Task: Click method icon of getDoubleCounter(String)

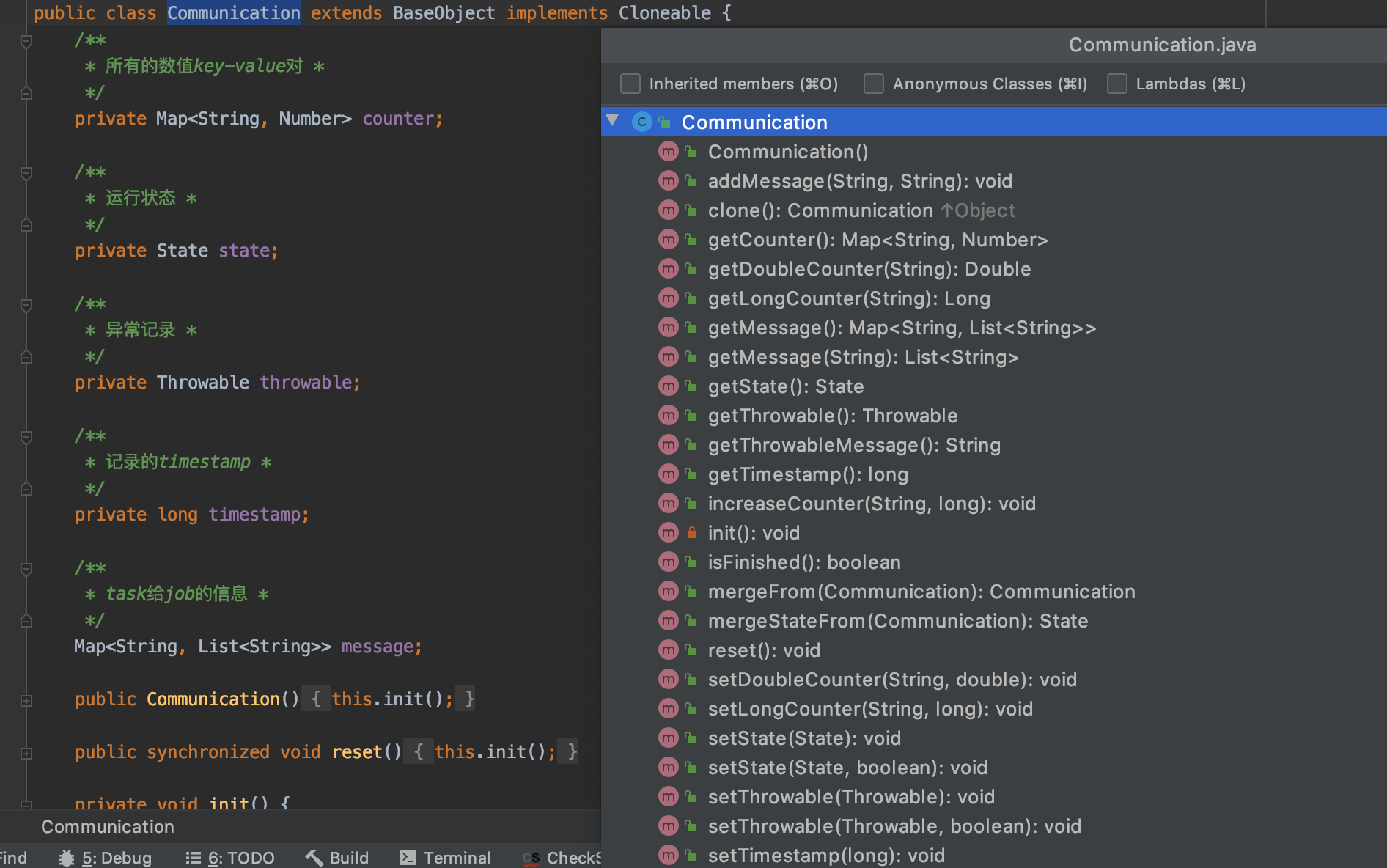Action: coord(668,268)
